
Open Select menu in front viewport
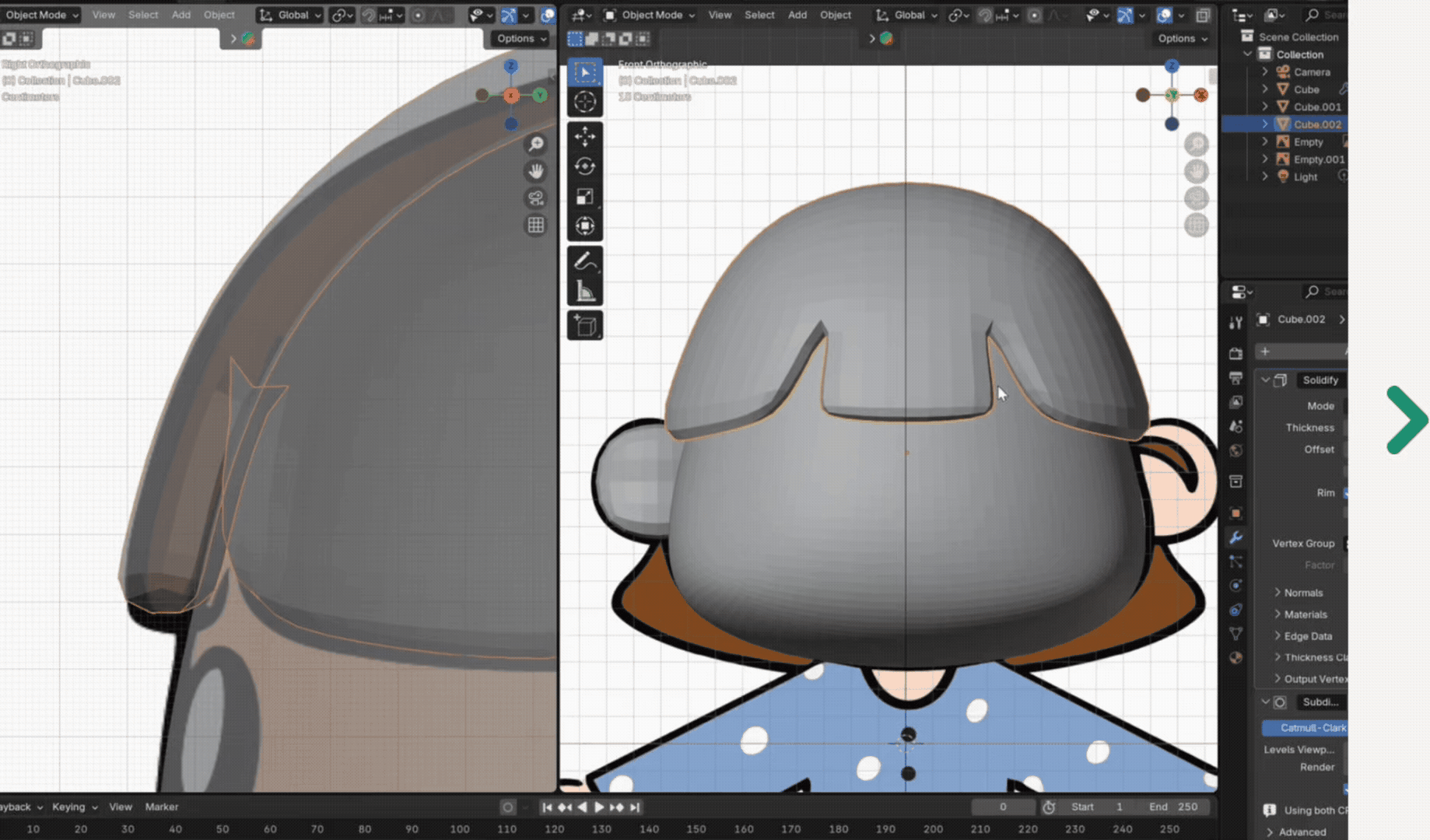[x=759, y=15]
